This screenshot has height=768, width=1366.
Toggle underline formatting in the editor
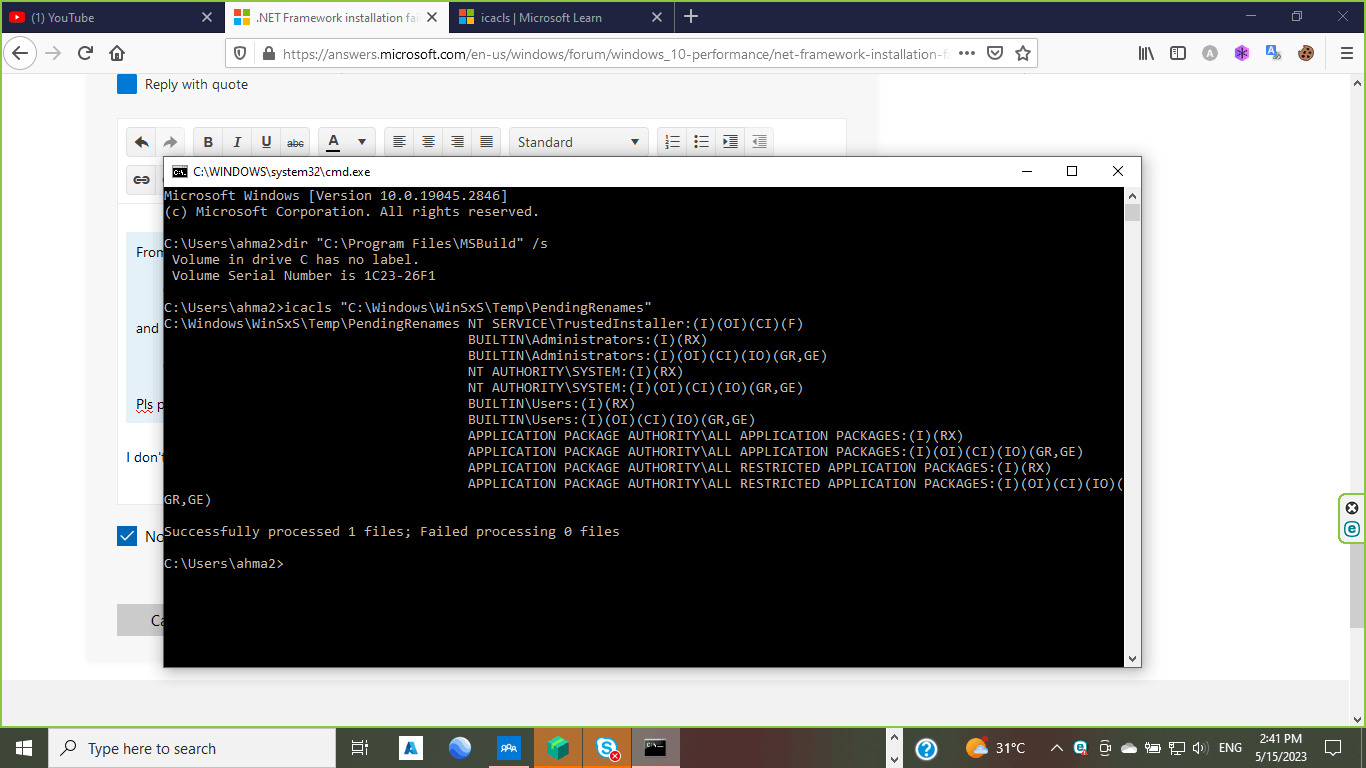(x=266, y=142)
